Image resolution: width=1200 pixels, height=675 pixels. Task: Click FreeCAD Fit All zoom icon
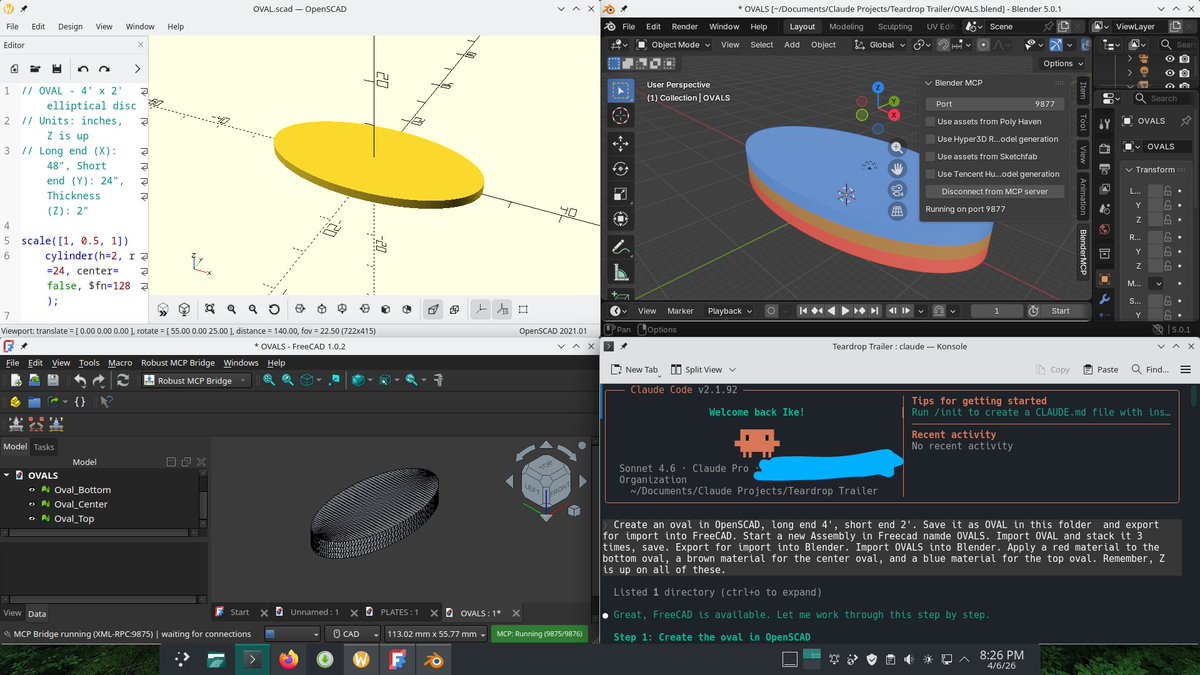coord(269,380)
